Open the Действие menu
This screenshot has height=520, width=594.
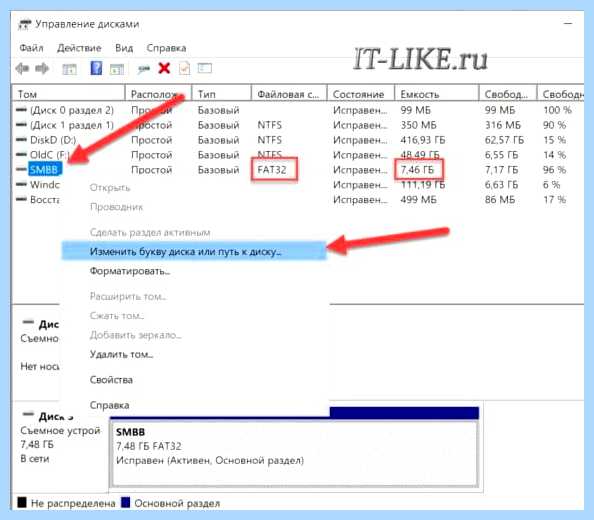(x=79, y=48)
